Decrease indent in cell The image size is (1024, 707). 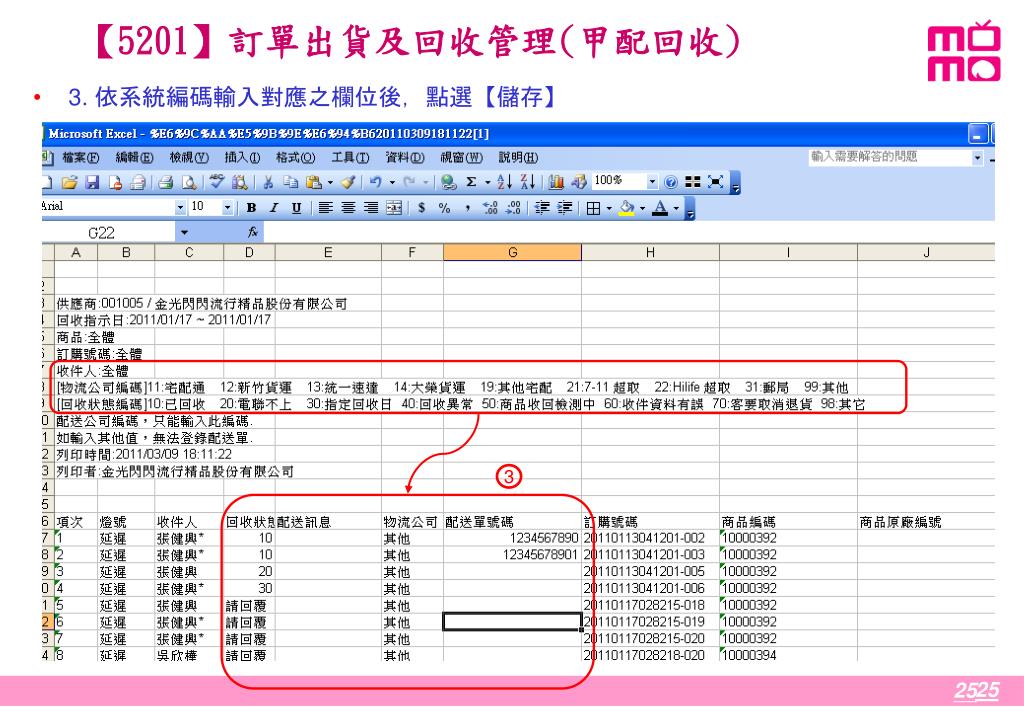(542, 208)
